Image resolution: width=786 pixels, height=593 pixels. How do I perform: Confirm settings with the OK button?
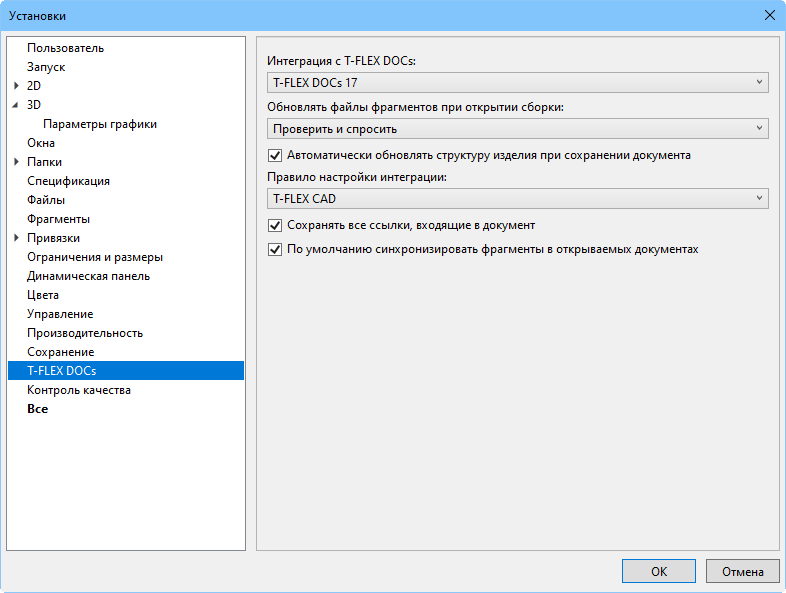tap(659, 571)
